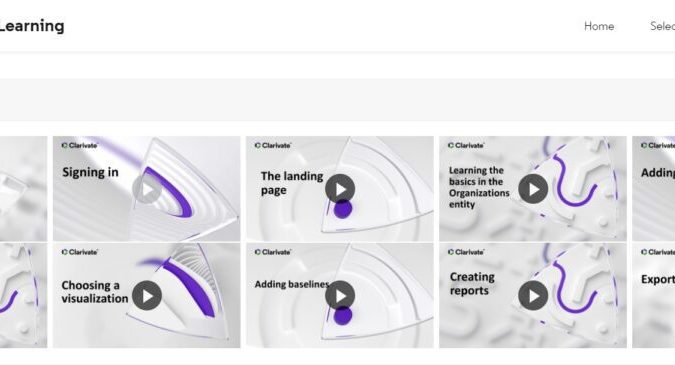This screenshot has width=675, height=365.
Task: Play the Choosing a visualization video
Action: (147, 296)
